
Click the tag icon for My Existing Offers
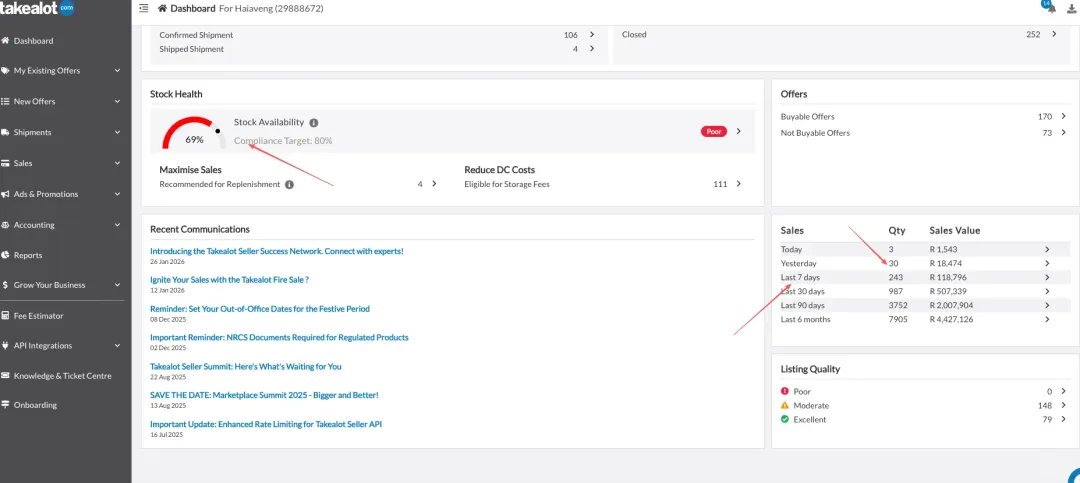6,70
